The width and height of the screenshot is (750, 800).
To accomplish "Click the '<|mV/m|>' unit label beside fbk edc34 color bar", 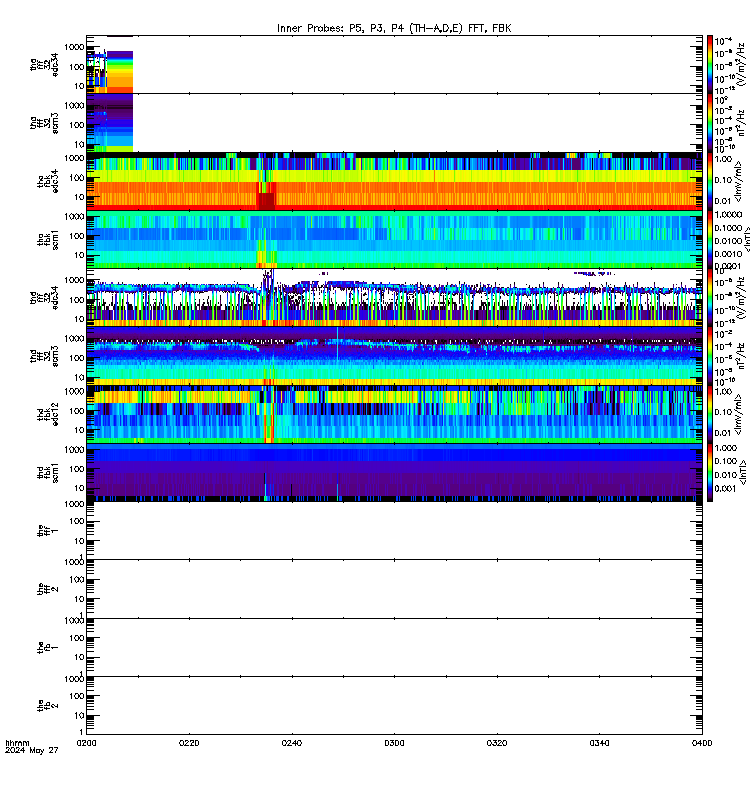I will pyautogui.click(x=738, y=181).
